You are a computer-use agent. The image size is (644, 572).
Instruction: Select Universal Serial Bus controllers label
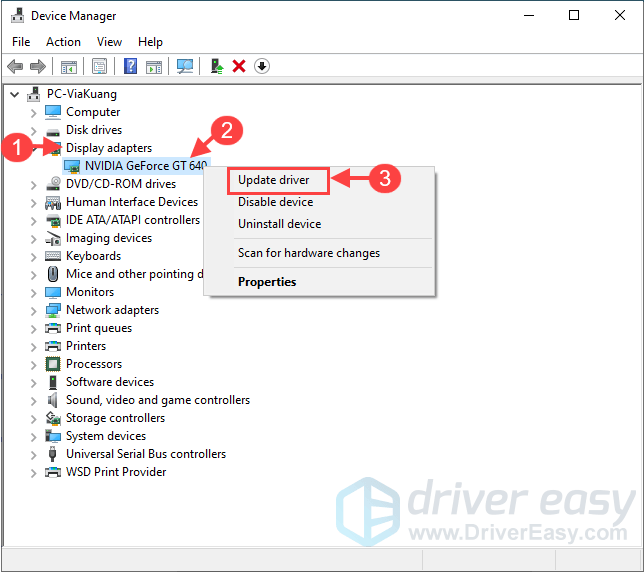pyautogui.click(x=146, y=454)
